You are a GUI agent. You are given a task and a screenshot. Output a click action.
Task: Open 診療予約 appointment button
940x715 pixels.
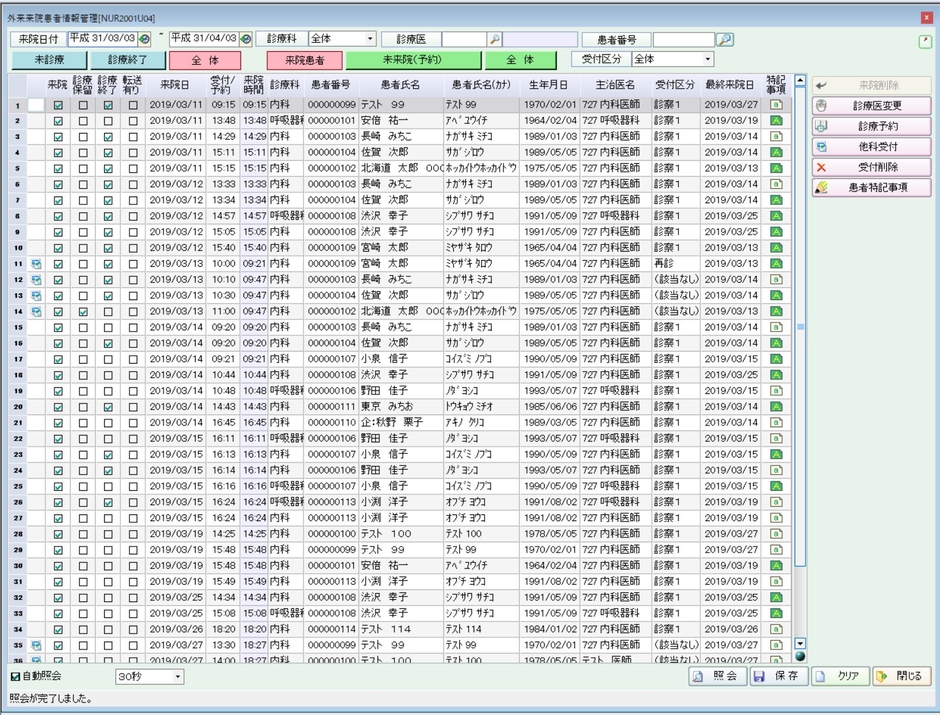871,127
